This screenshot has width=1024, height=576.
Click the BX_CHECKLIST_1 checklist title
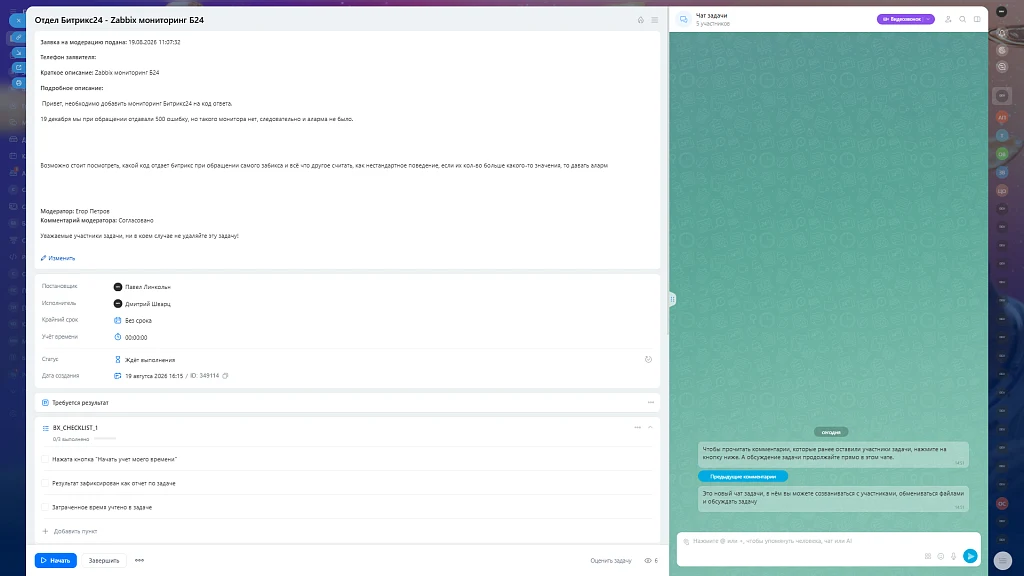(75, 428)
